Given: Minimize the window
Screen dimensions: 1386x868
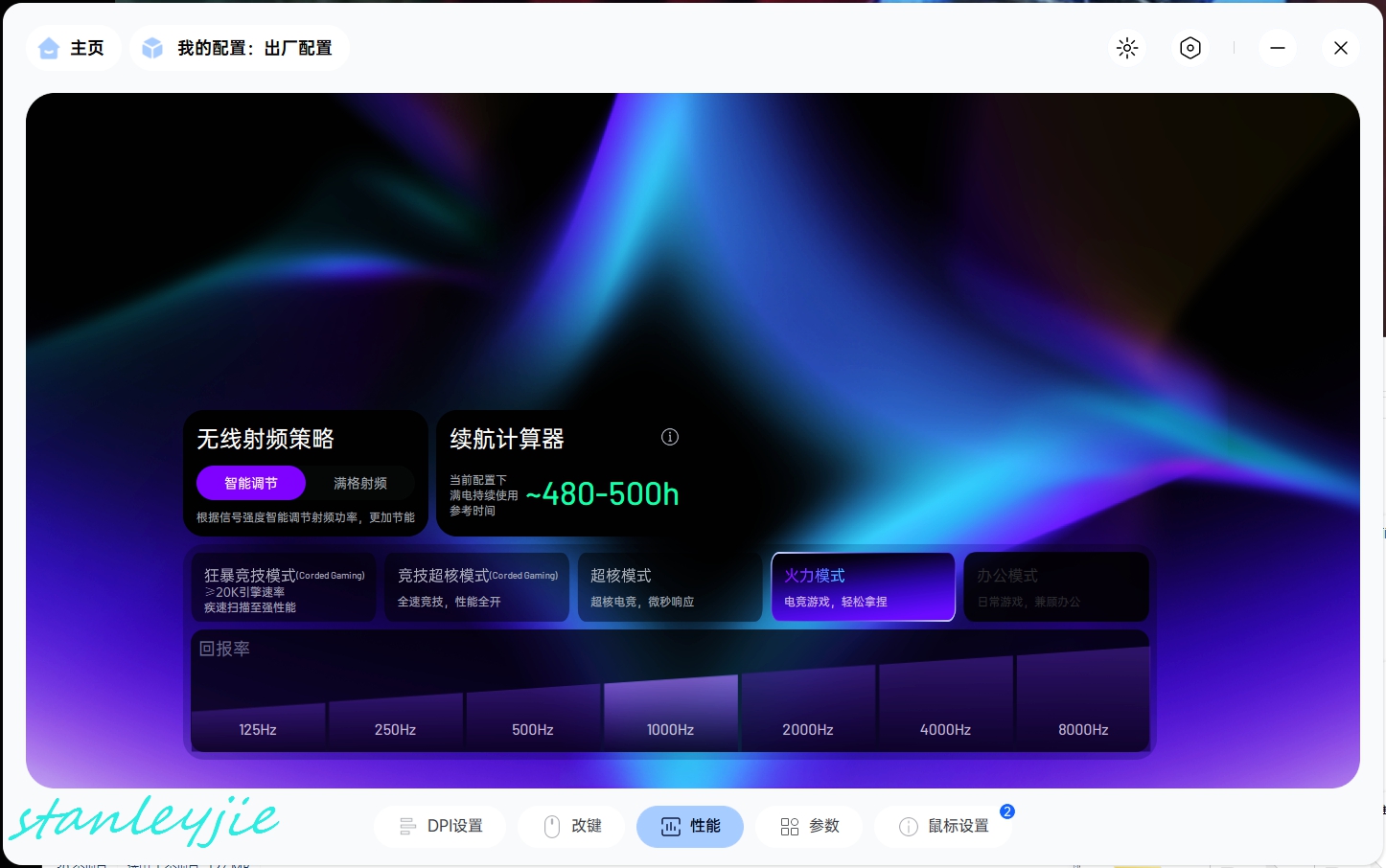Looking at the screenshot, I should coord(1278,48).
